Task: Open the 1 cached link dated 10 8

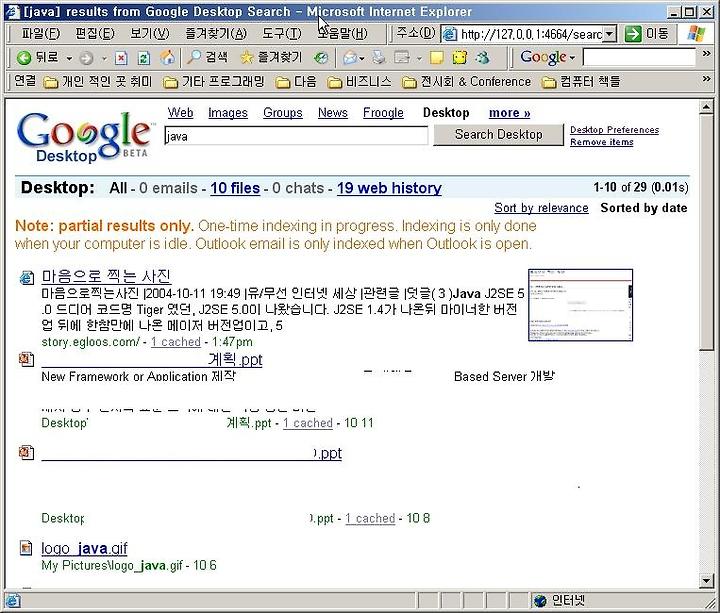Action: [370, 518]
